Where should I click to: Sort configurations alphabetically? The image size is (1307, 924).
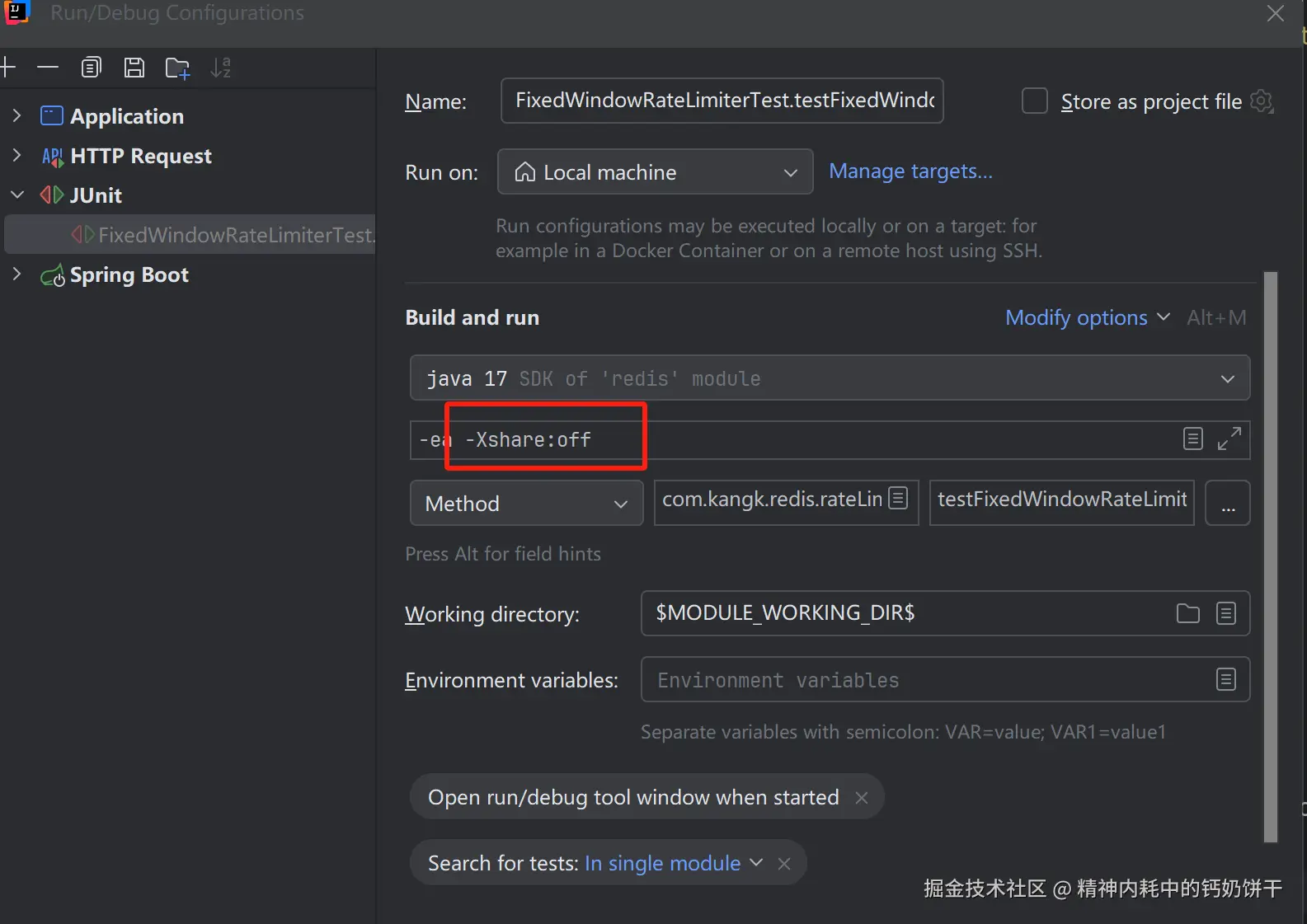[220, 68]
